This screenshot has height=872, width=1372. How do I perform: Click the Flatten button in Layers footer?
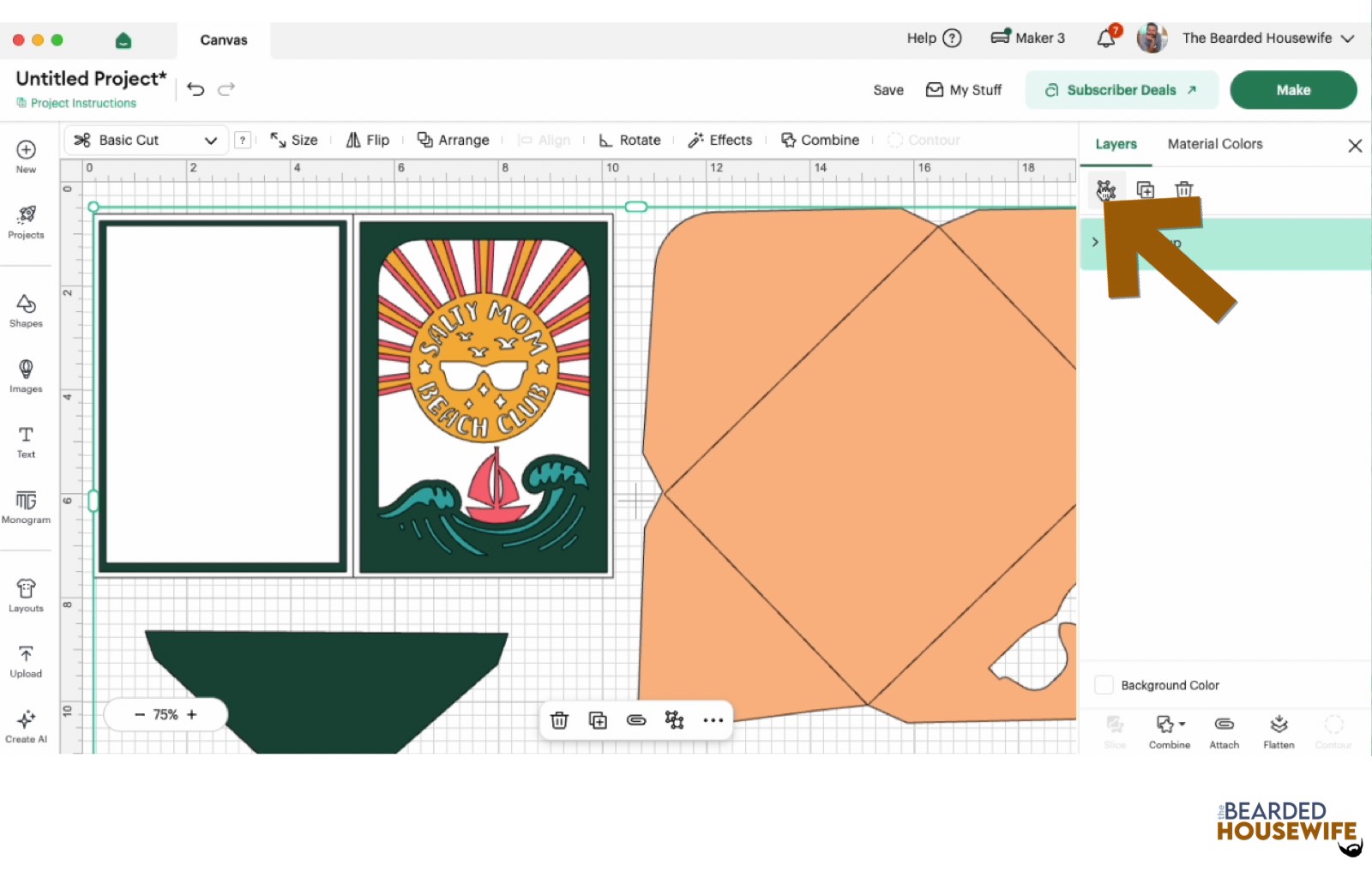point(1279,733)
